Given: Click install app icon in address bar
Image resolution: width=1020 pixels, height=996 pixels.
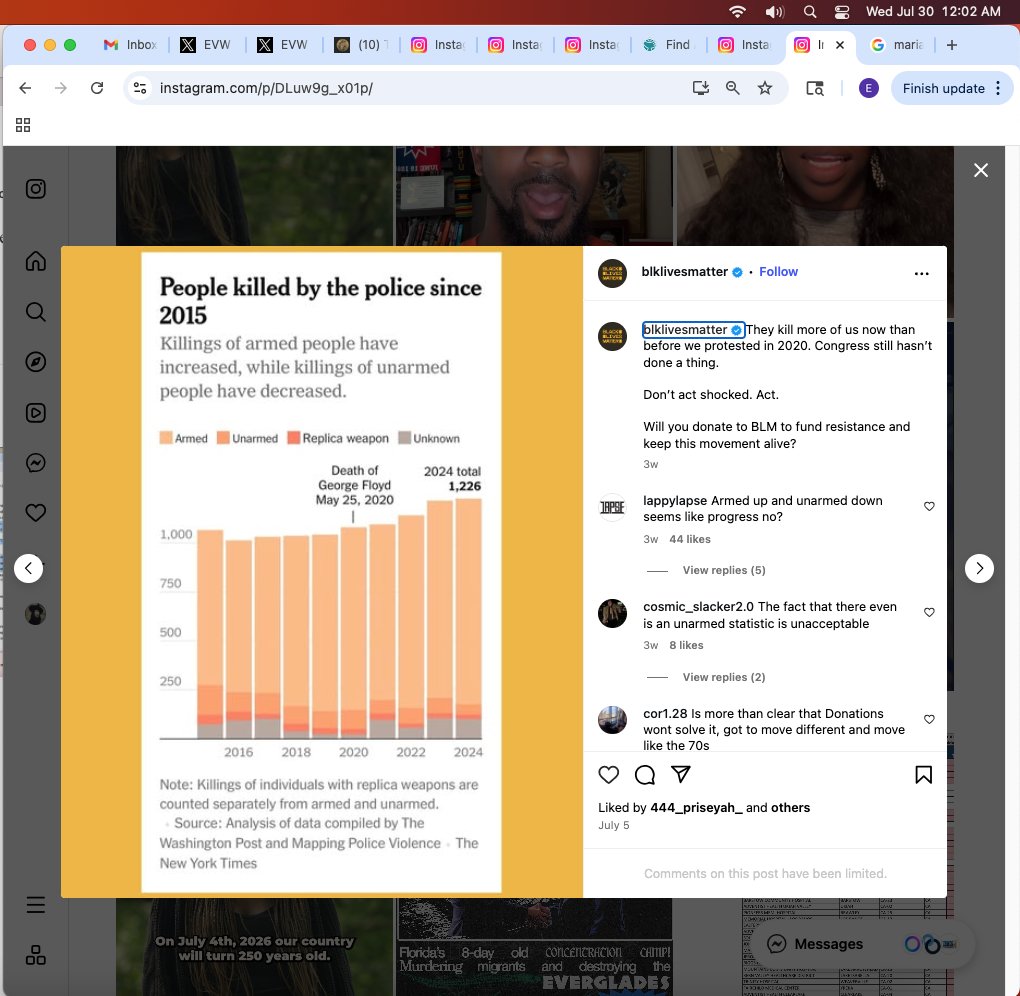Looking at the screenshot, I should click(x=700, y=88).
